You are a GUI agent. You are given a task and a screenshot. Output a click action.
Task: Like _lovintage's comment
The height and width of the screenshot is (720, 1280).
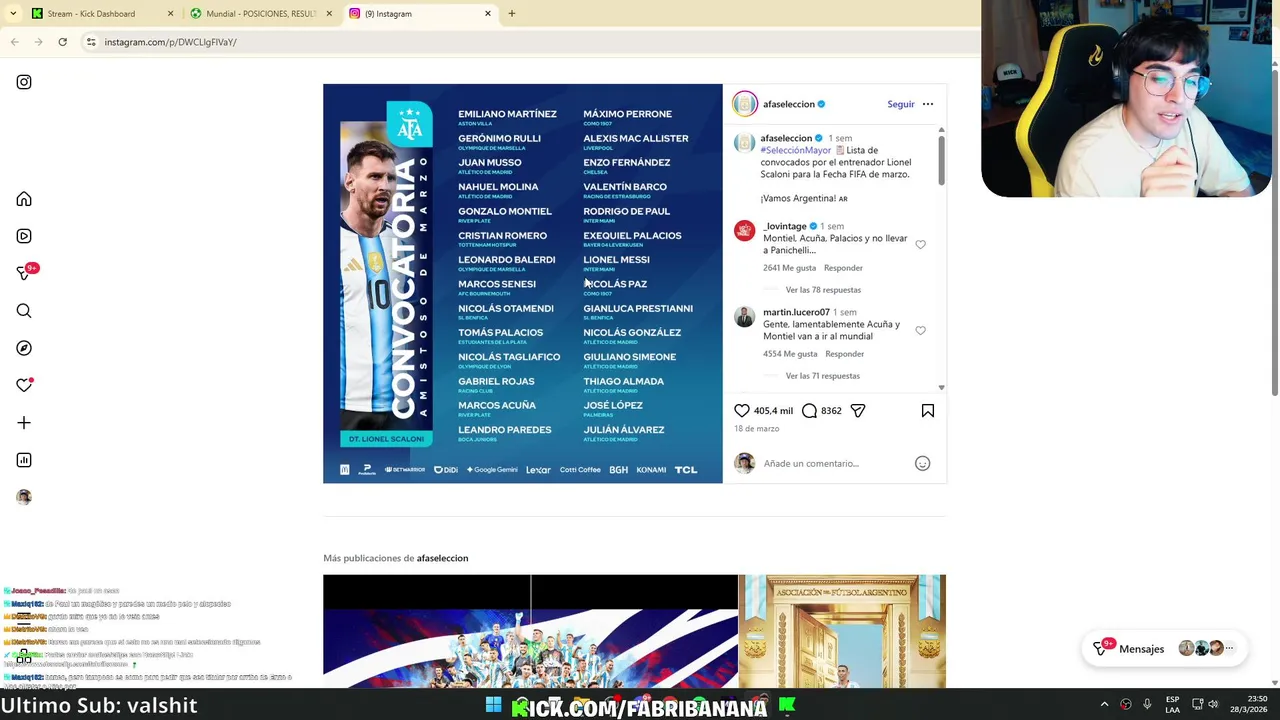(x=921, y=244)
